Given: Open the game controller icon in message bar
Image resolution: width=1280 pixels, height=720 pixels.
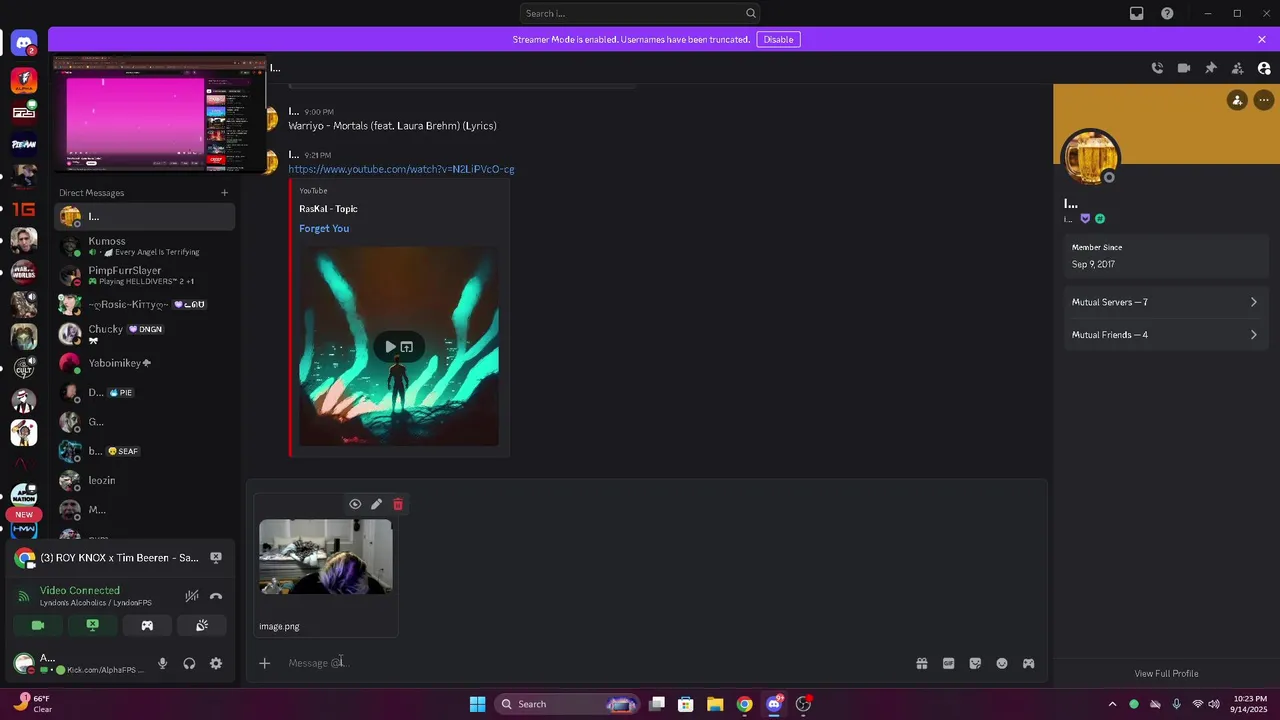Looking at the screenshot, I should tap(1028, 663).
